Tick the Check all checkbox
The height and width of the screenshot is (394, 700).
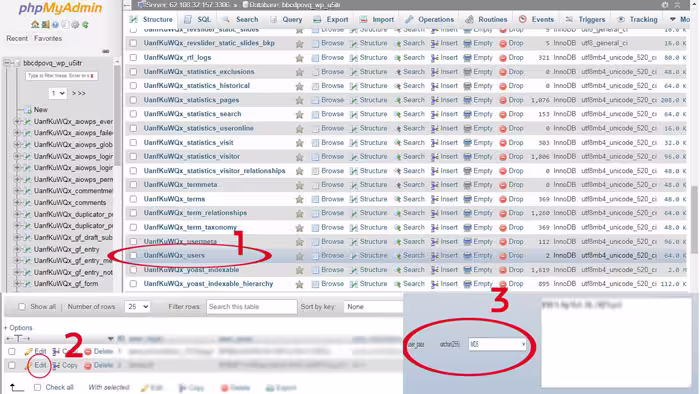pos(38,387)
